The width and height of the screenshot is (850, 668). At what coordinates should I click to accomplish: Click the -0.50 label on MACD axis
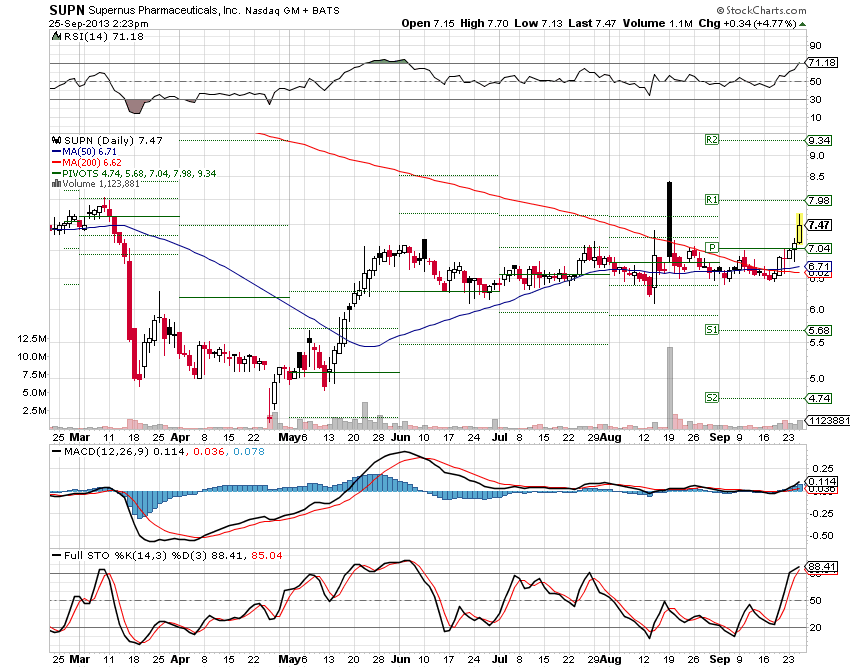822,536
